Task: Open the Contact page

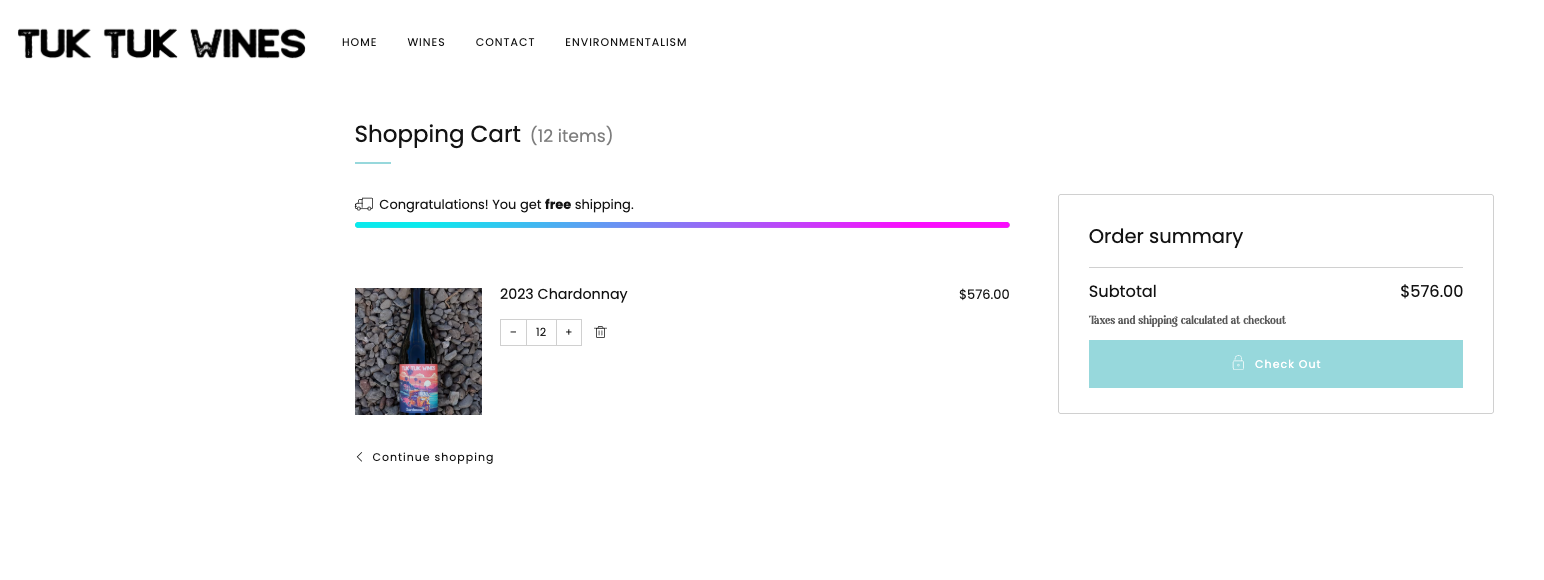Action: 505,42
